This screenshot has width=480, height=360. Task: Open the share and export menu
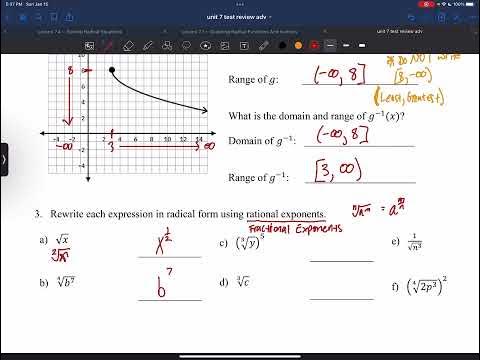(69, 17)
